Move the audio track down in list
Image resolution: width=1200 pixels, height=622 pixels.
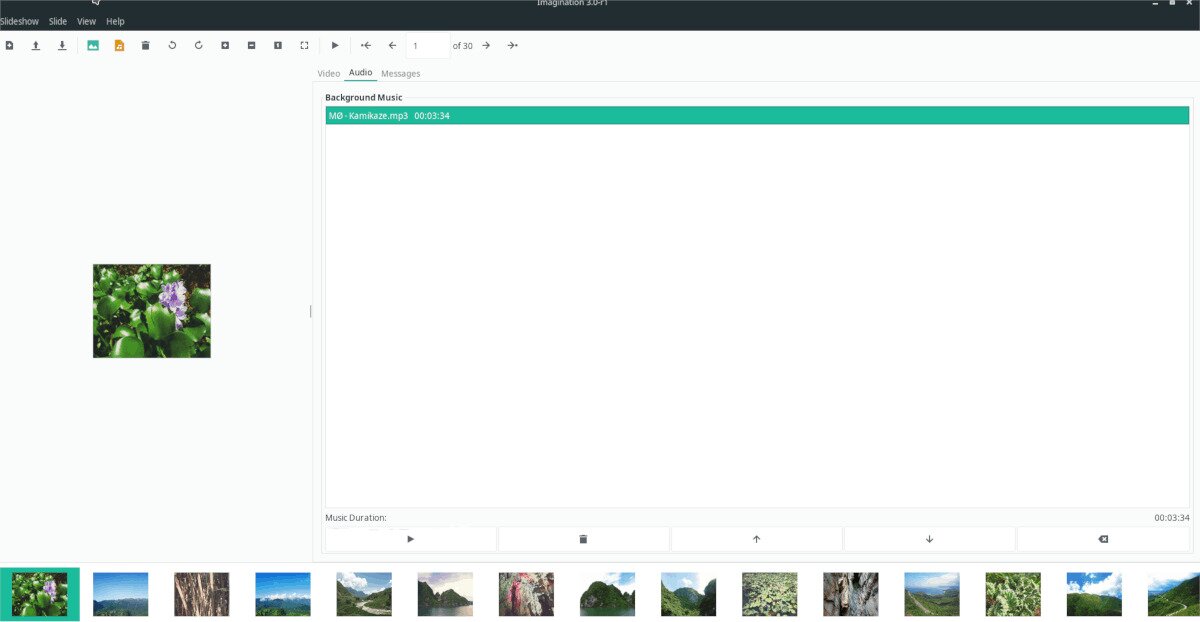[x=929, y=539]
